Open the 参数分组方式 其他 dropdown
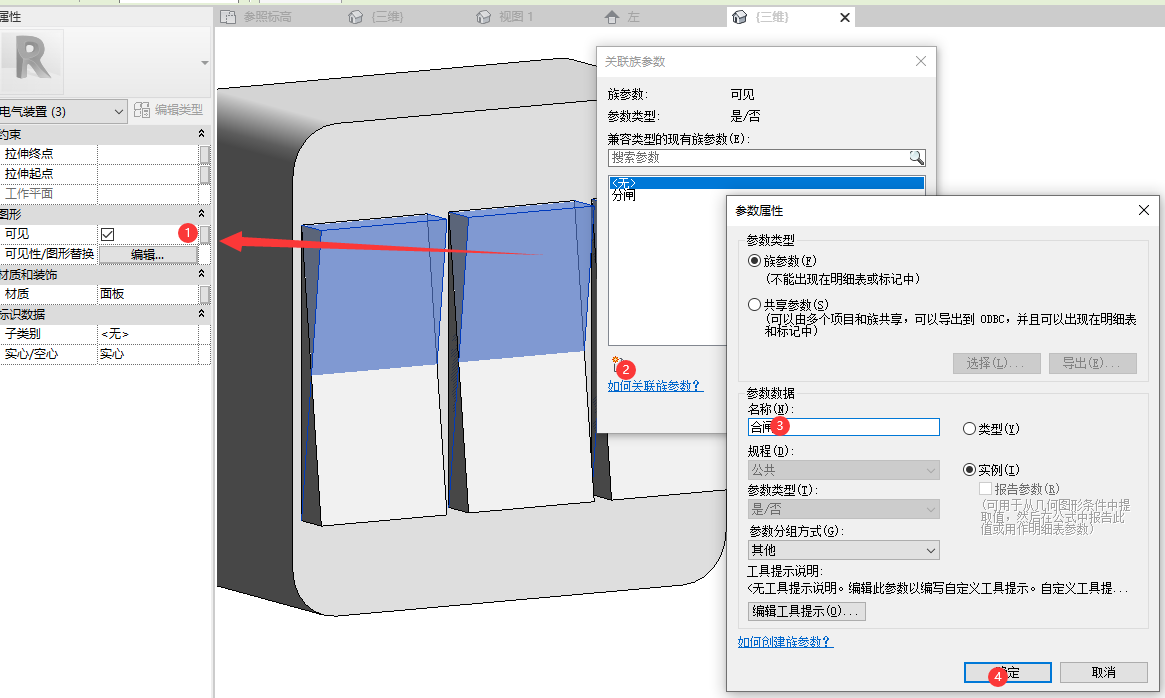This screenshot has width=1165, height=698. tap(843, 550)
